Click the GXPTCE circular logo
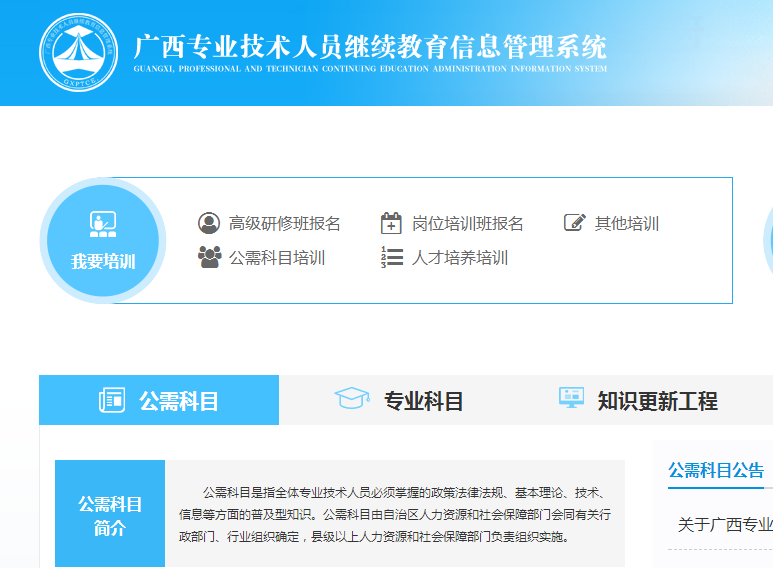The image size is (773, 568). click(78, 52)
